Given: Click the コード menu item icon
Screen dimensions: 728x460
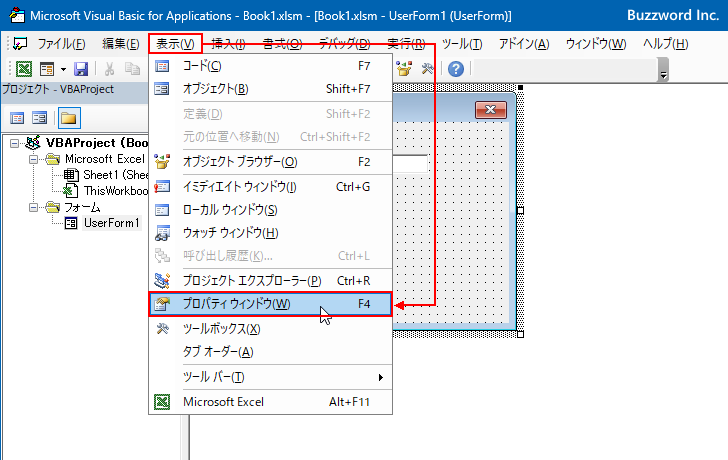Looking at the screenshot, I should (x=162, y=66).
